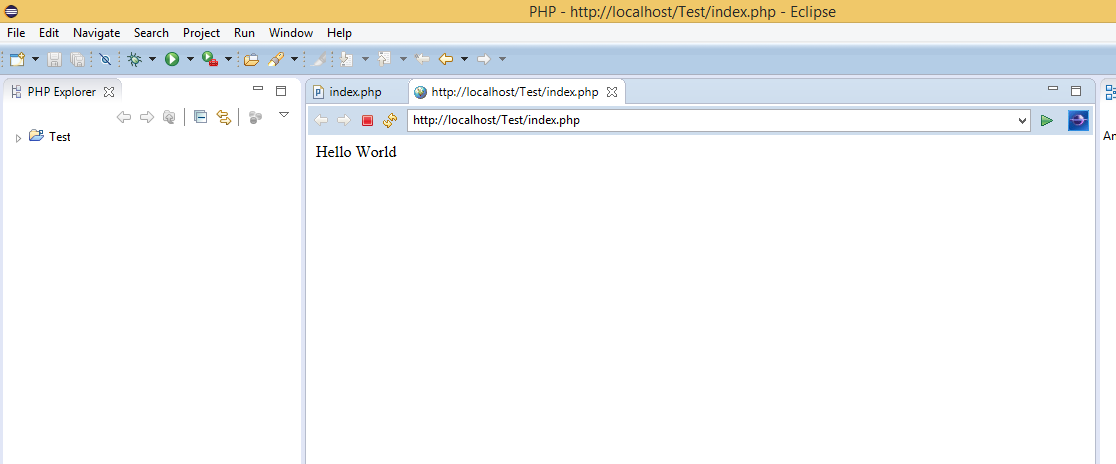Click the Outline view icon at right edge

click(x=1110, y=91)
